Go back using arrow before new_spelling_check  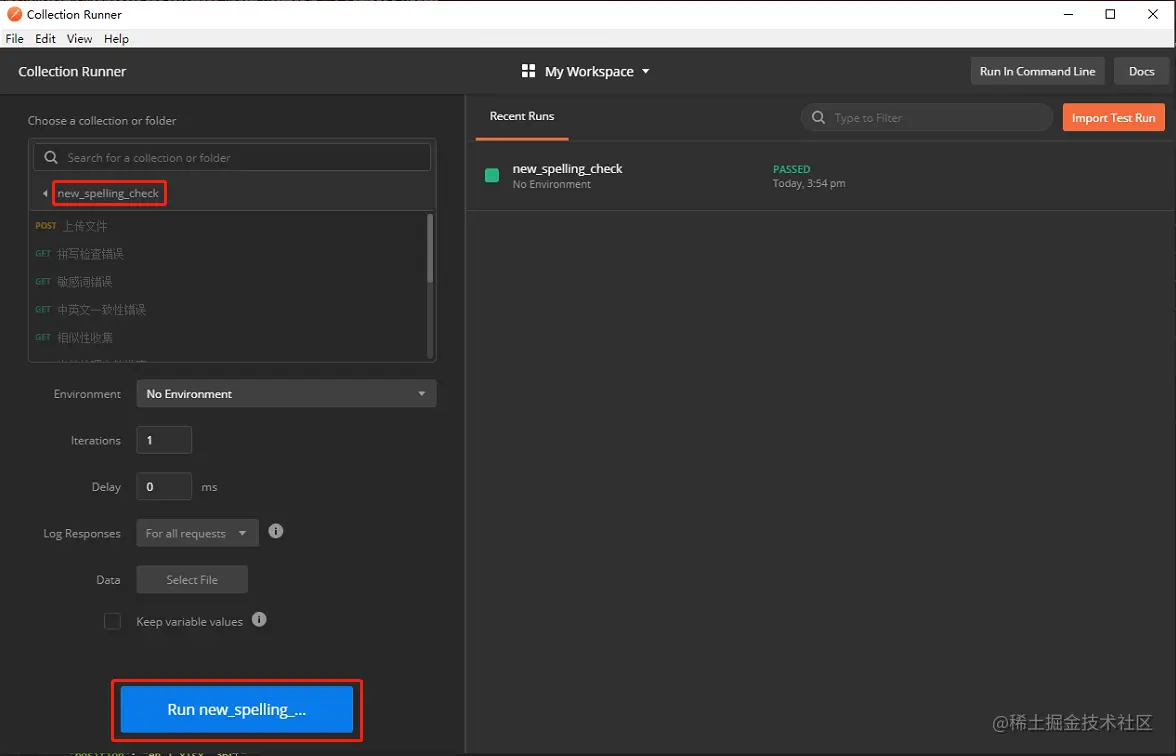point(45,194)
